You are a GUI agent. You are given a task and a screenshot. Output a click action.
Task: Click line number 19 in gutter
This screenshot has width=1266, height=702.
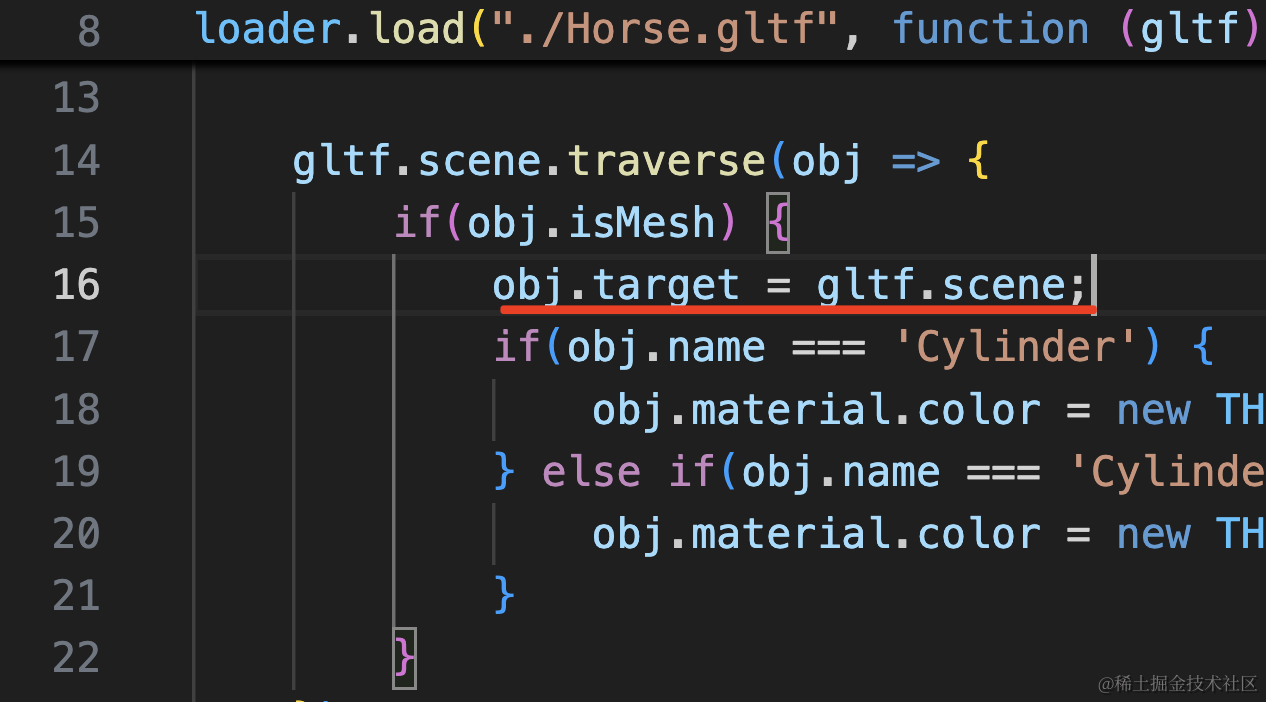[x=76, y=471]
